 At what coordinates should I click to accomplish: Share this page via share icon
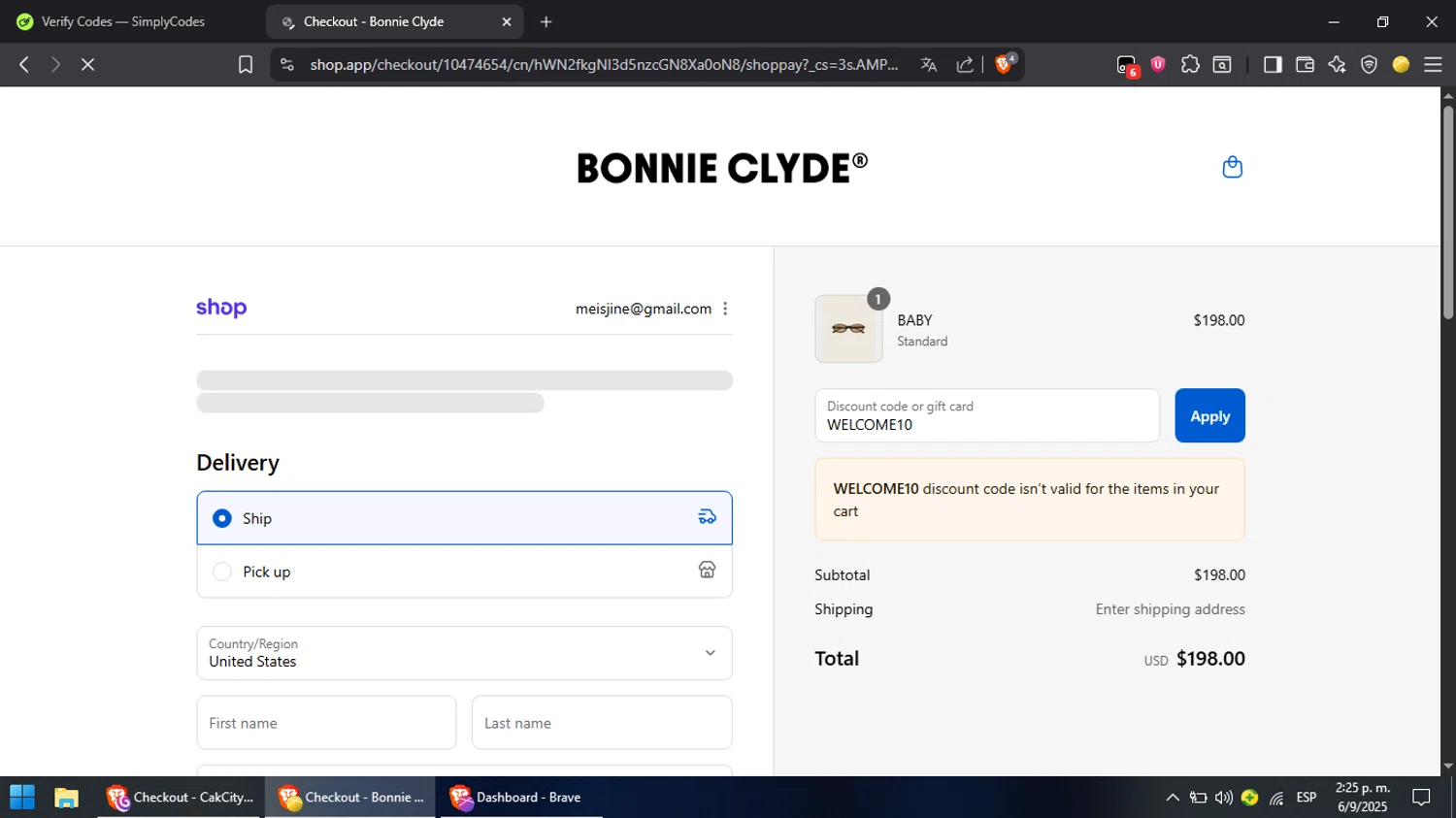(x=965, y=64)
